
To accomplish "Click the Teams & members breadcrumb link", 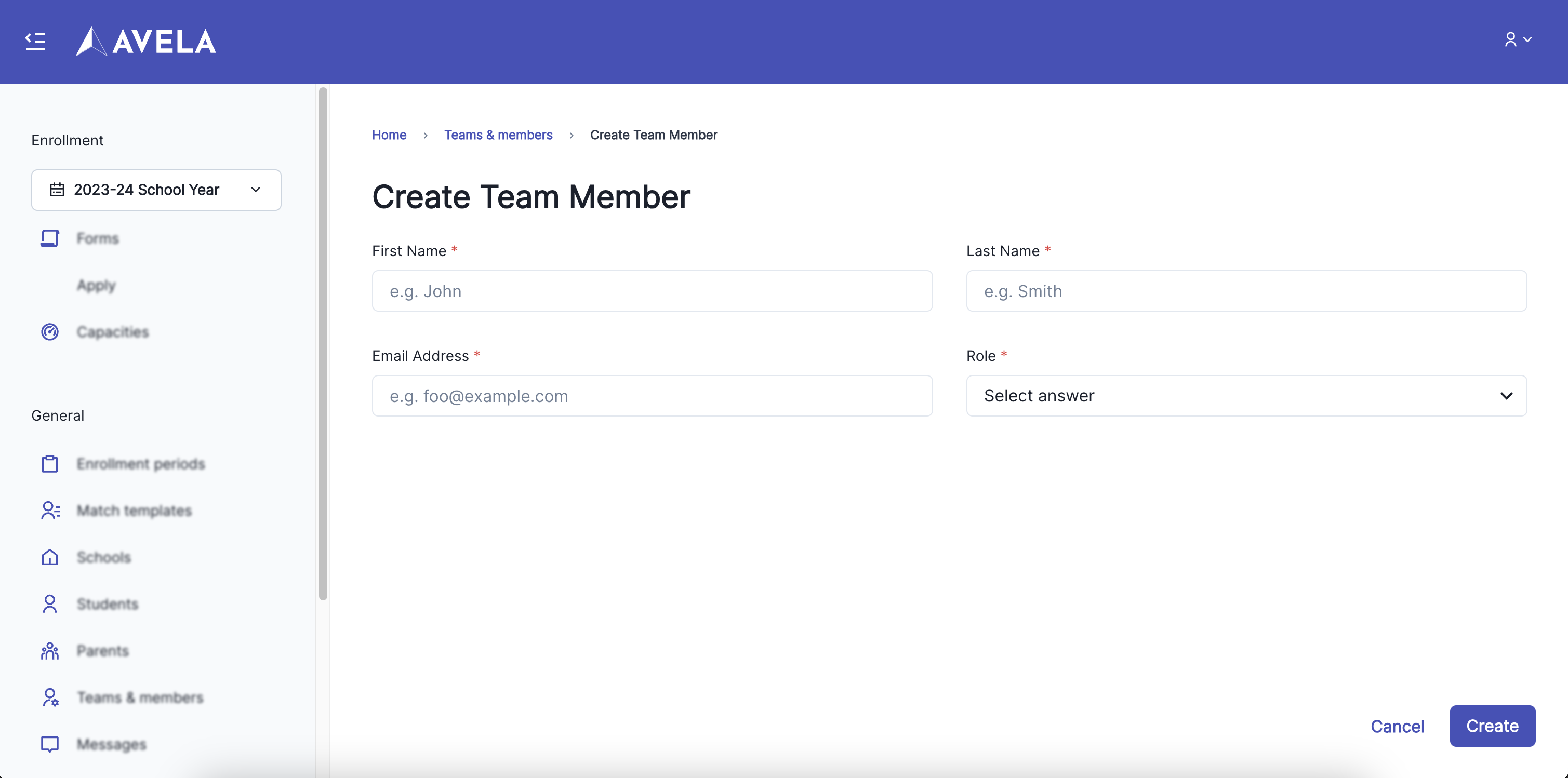I will (498, 135).
